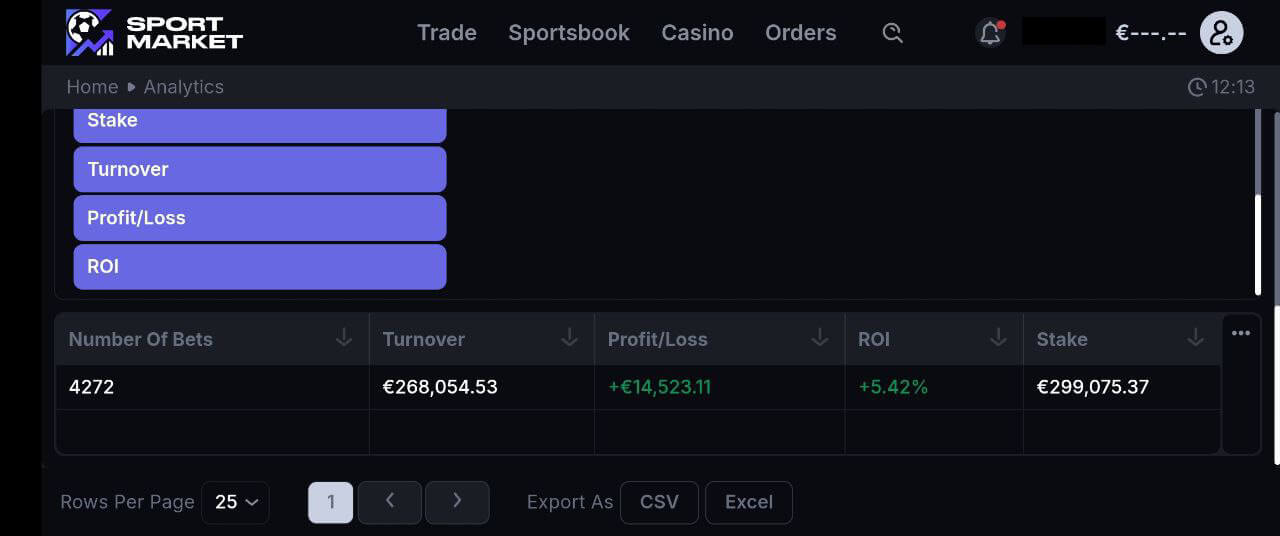
Task: Open the search icon in header
Action: [x=893, y=33]
